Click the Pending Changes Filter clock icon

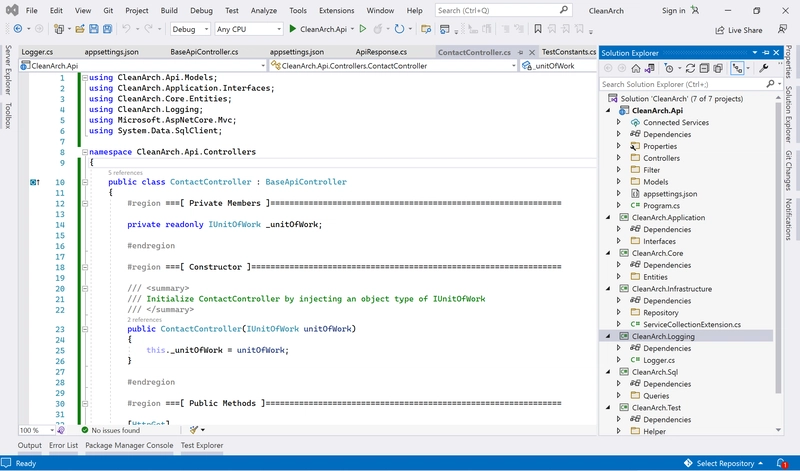668,68
